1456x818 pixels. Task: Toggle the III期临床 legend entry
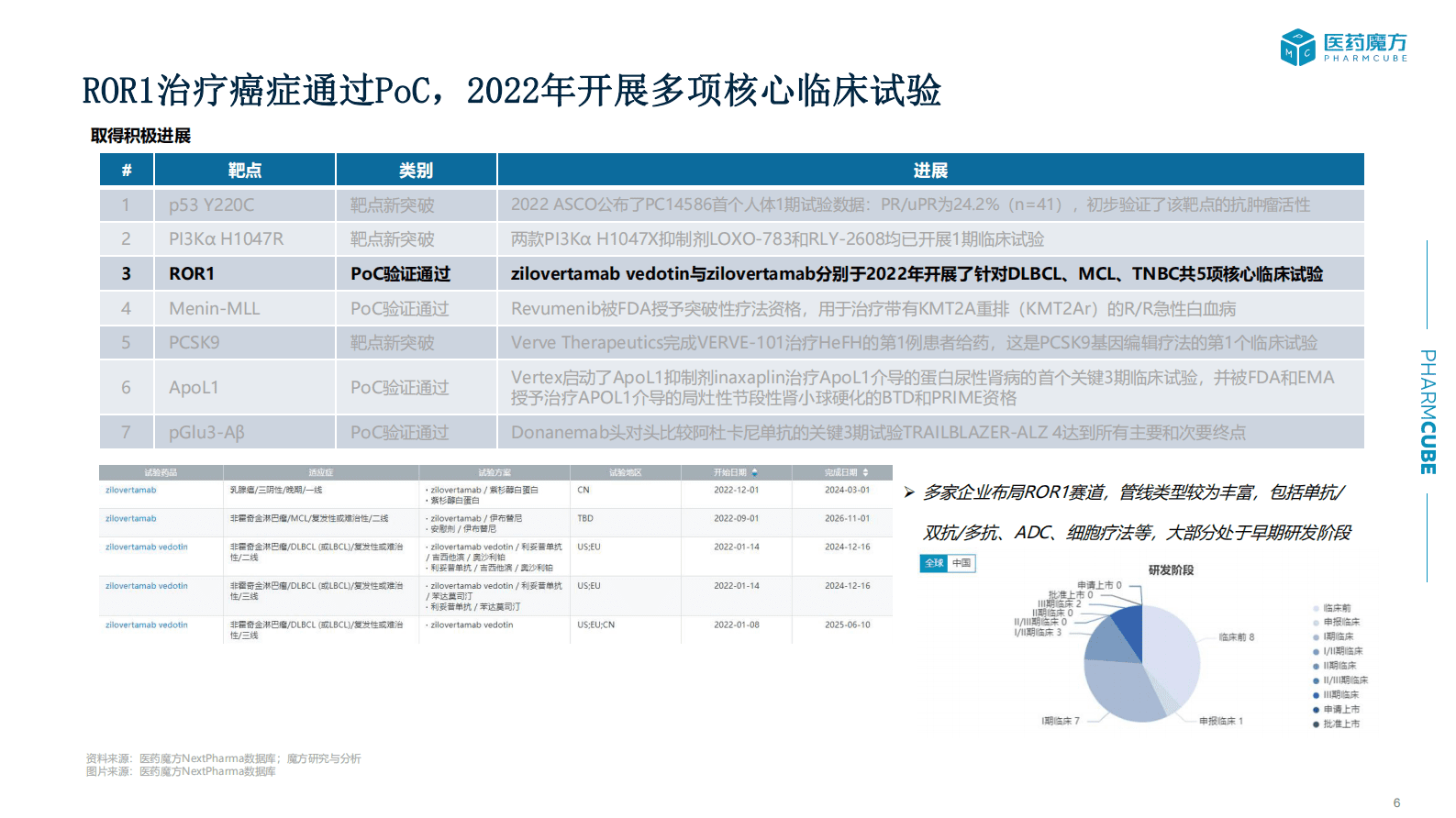(x=1337, y=695)
